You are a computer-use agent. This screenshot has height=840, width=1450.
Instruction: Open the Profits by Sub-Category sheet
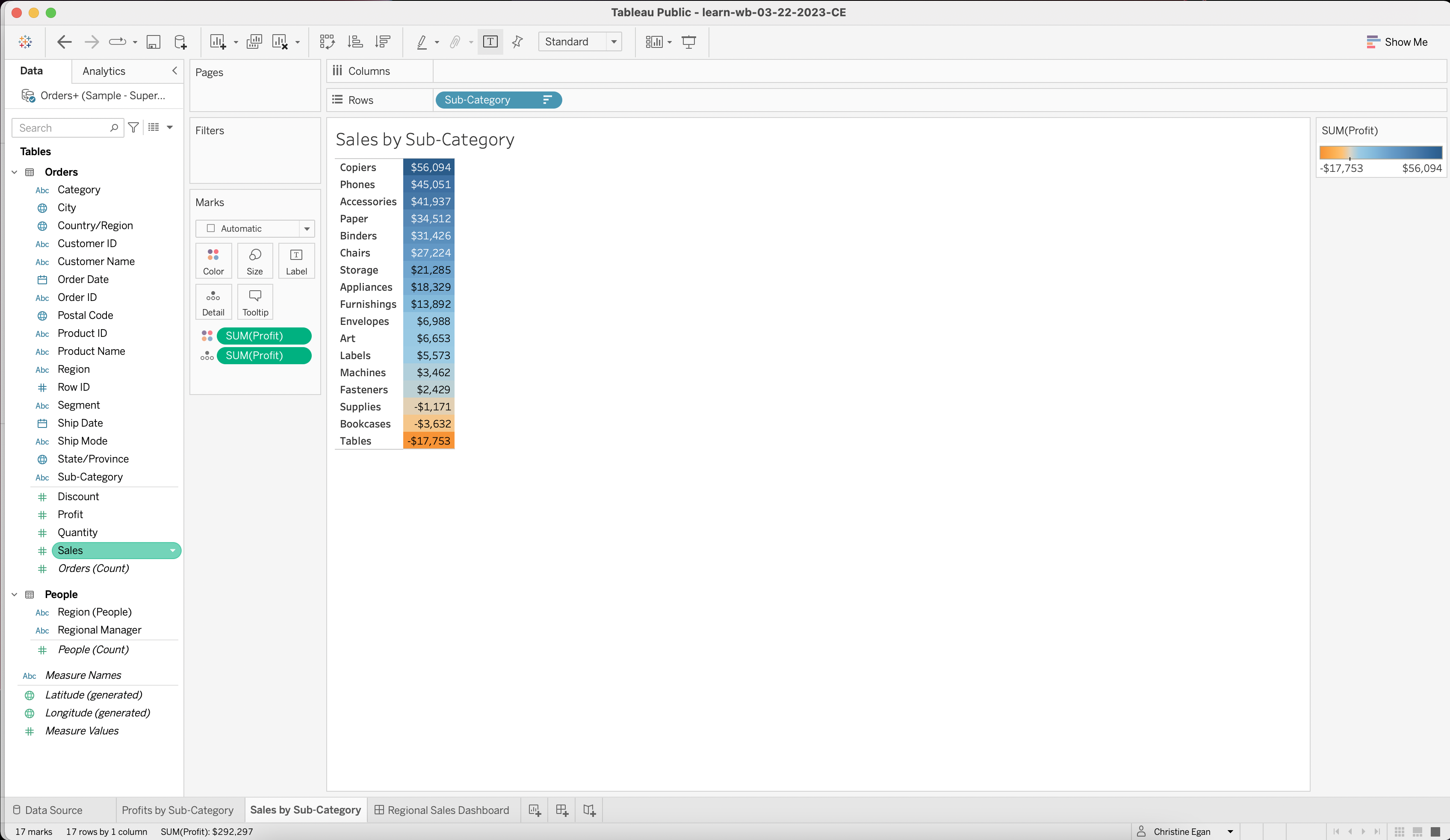tap(177, 810)
